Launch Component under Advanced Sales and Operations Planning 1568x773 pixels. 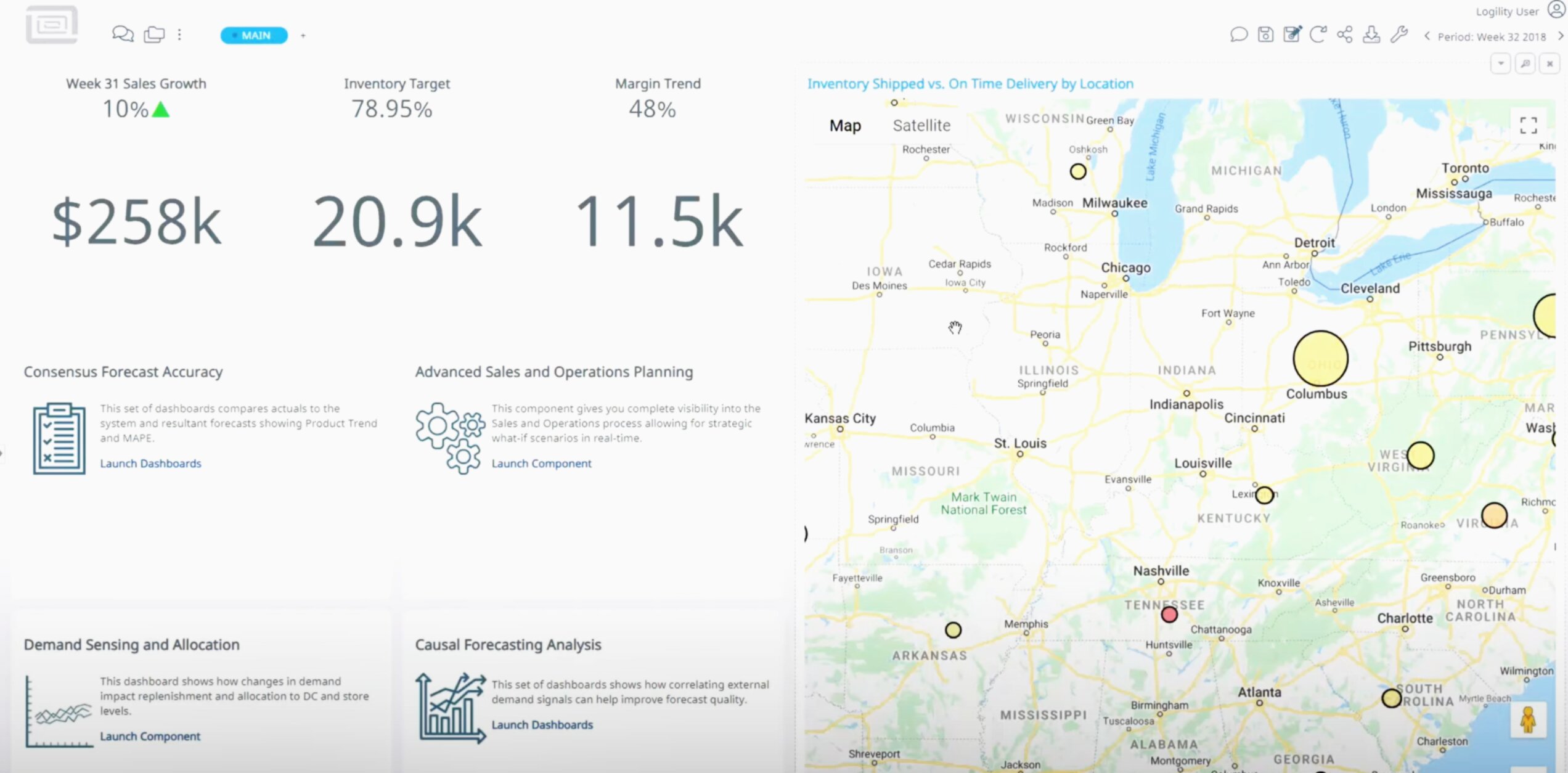[x=541, y=464]
